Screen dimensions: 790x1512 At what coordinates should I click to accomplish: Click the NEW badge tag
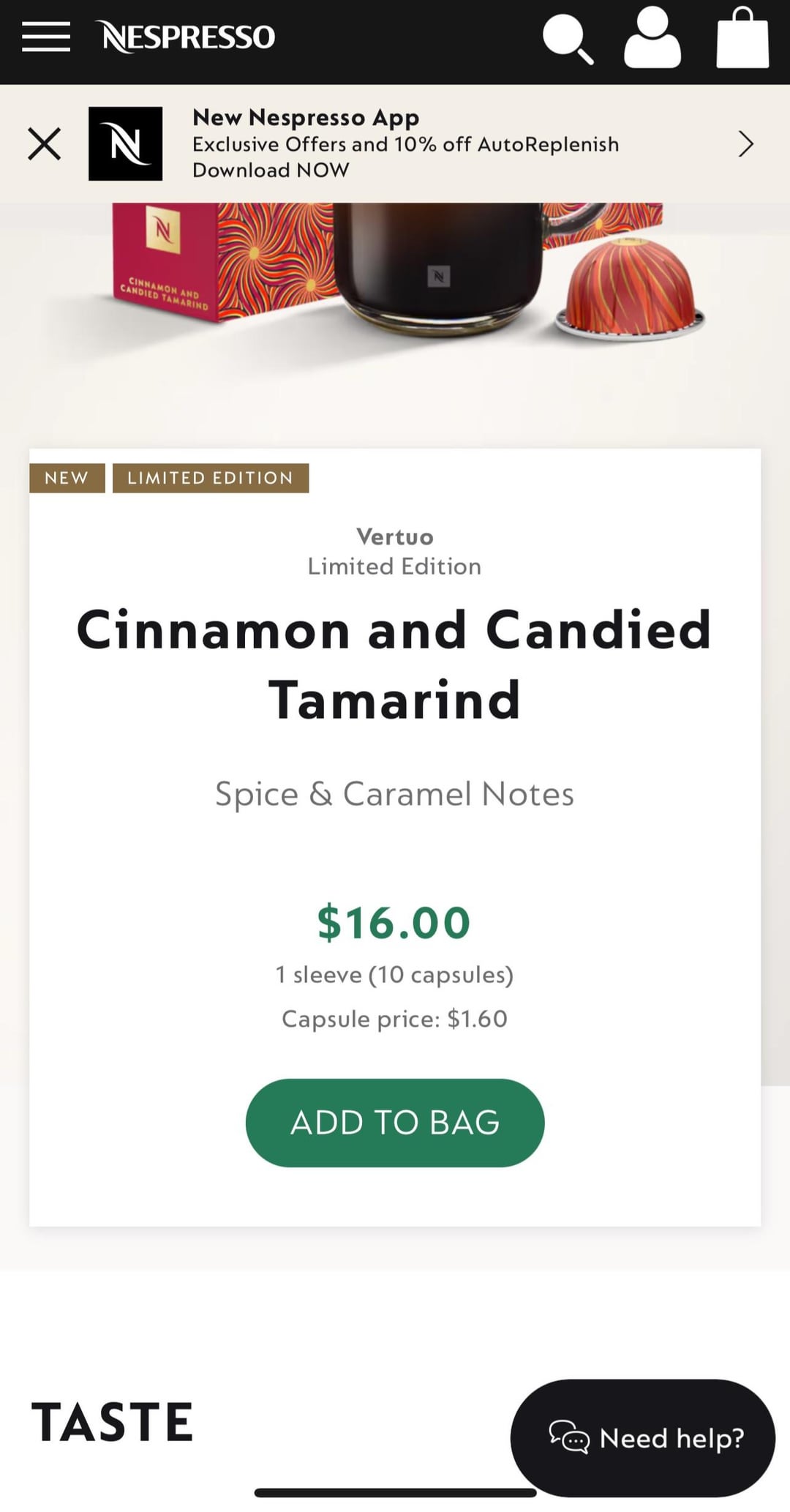67,478
